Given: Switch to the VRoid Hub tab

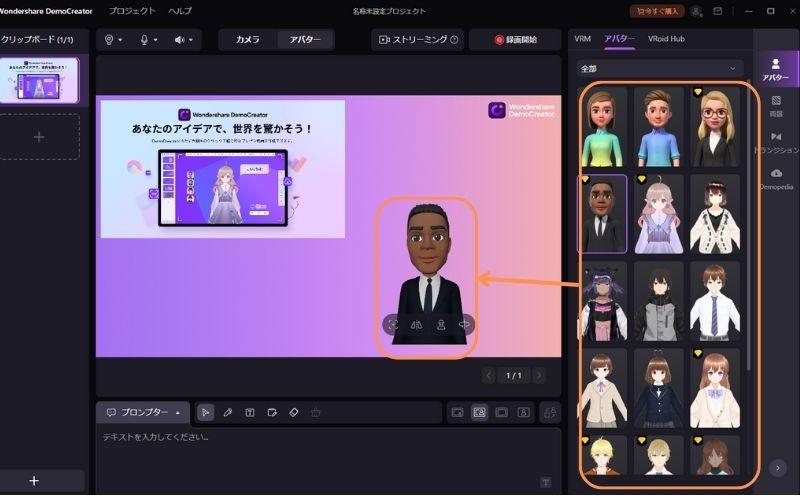Looking at the screenshot, I should tap(666, 39).
